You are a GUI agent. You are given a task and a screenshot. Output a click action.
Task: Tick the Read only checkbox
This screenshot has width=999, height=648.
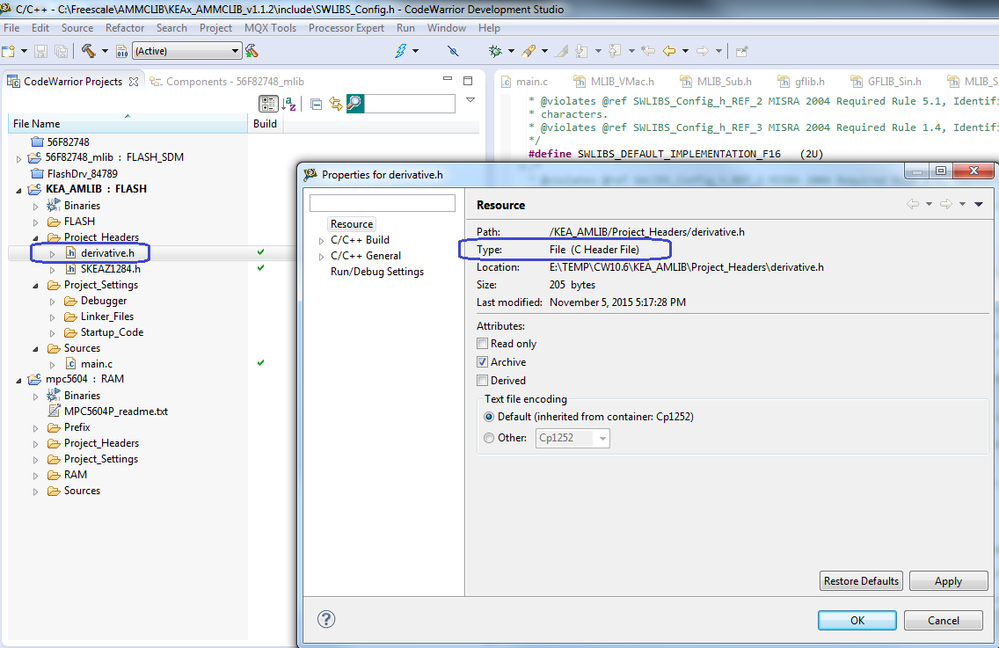(482, 343)
